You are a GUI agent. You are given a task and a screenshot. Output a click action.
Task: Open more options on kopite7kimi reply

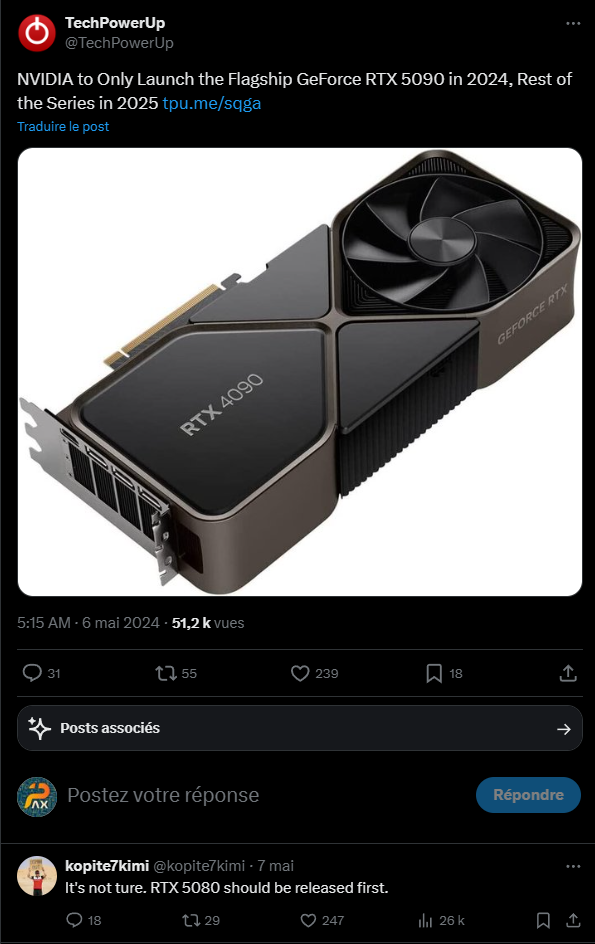pos(573,866)
